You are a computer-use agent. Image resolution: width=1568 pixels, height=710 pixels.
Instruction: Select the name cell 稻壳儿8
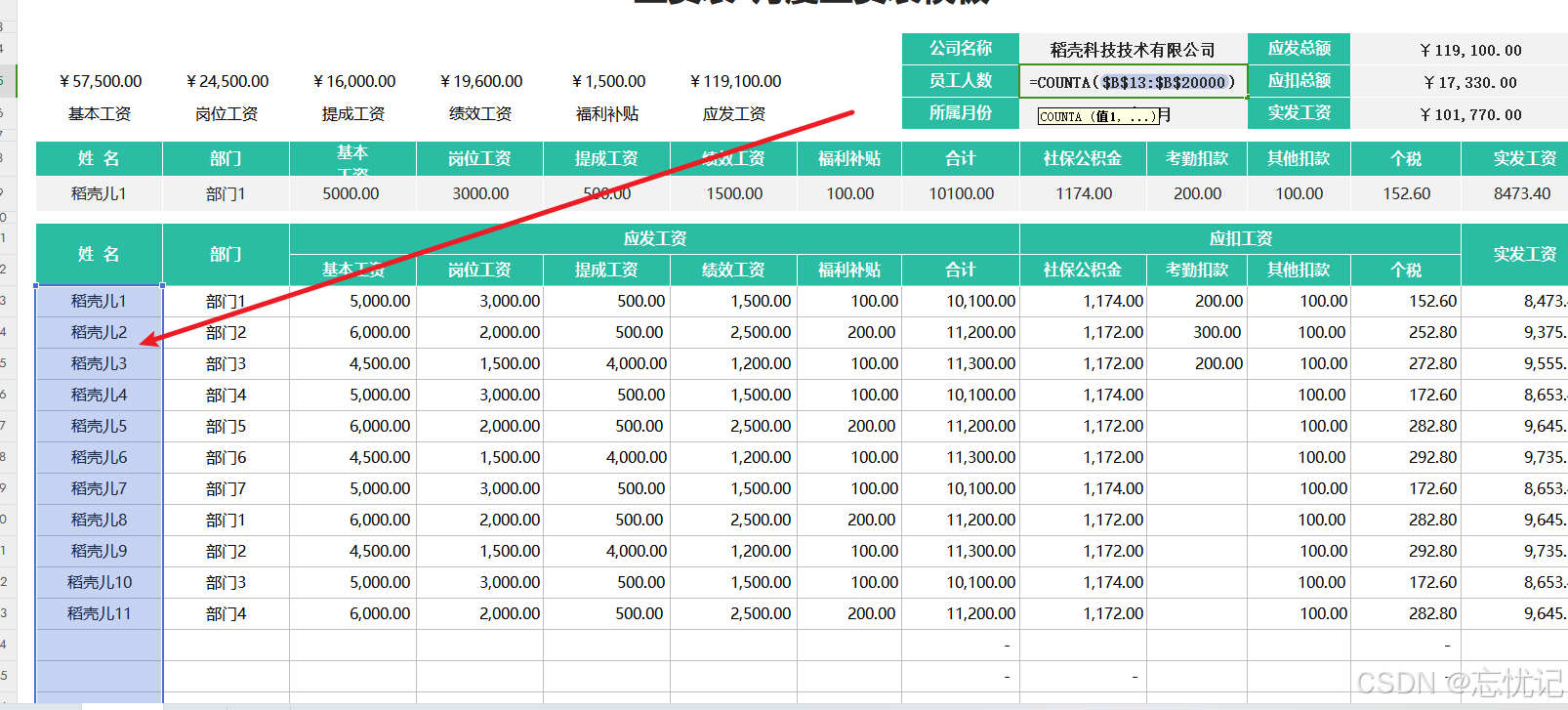pos(99,520)
